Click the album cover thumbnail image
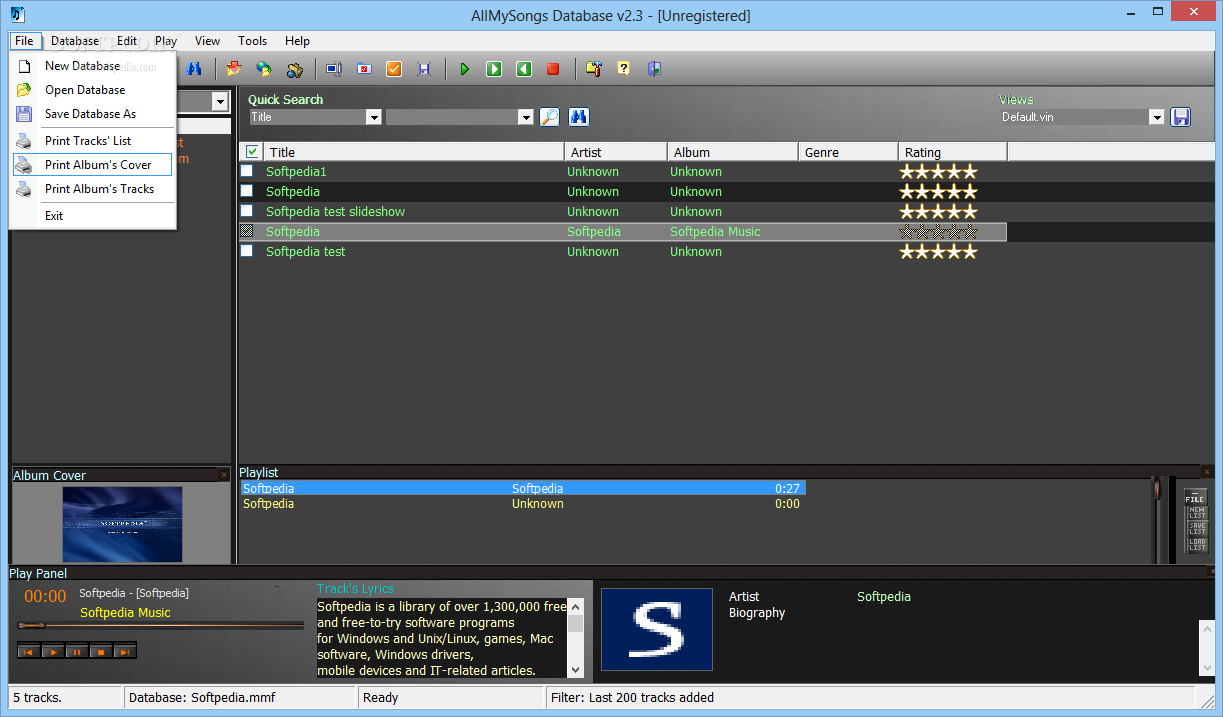The image size is (1223, 717). coord(122,524)
